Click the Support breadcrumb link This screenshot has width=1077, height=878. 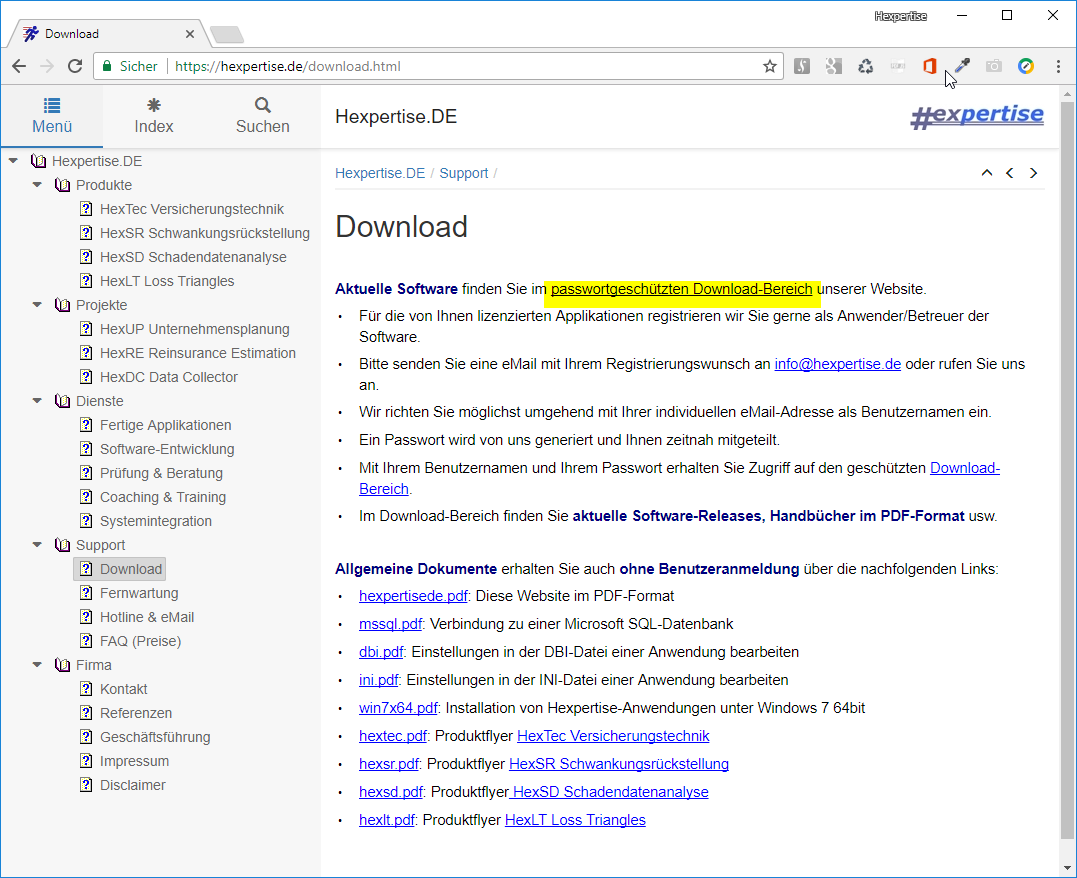(464, 173)
